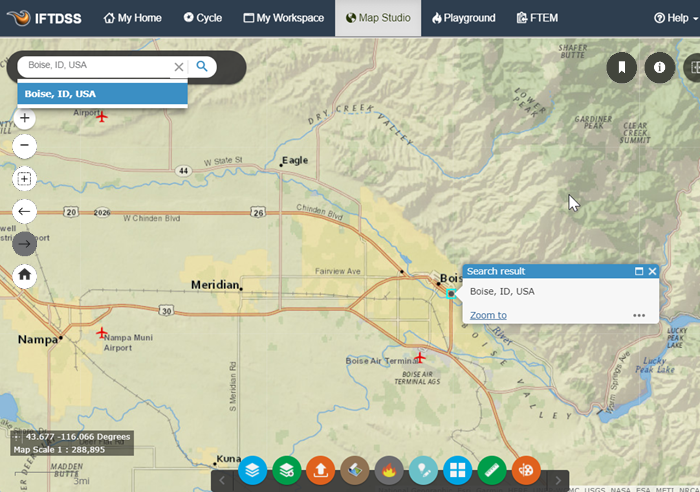Activate the extent zoom box tool
The image size is (700, 492).
[x=25, y=179]
